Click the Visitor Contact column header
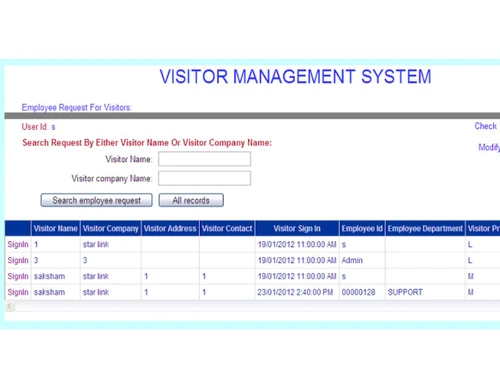 [227, 228]
